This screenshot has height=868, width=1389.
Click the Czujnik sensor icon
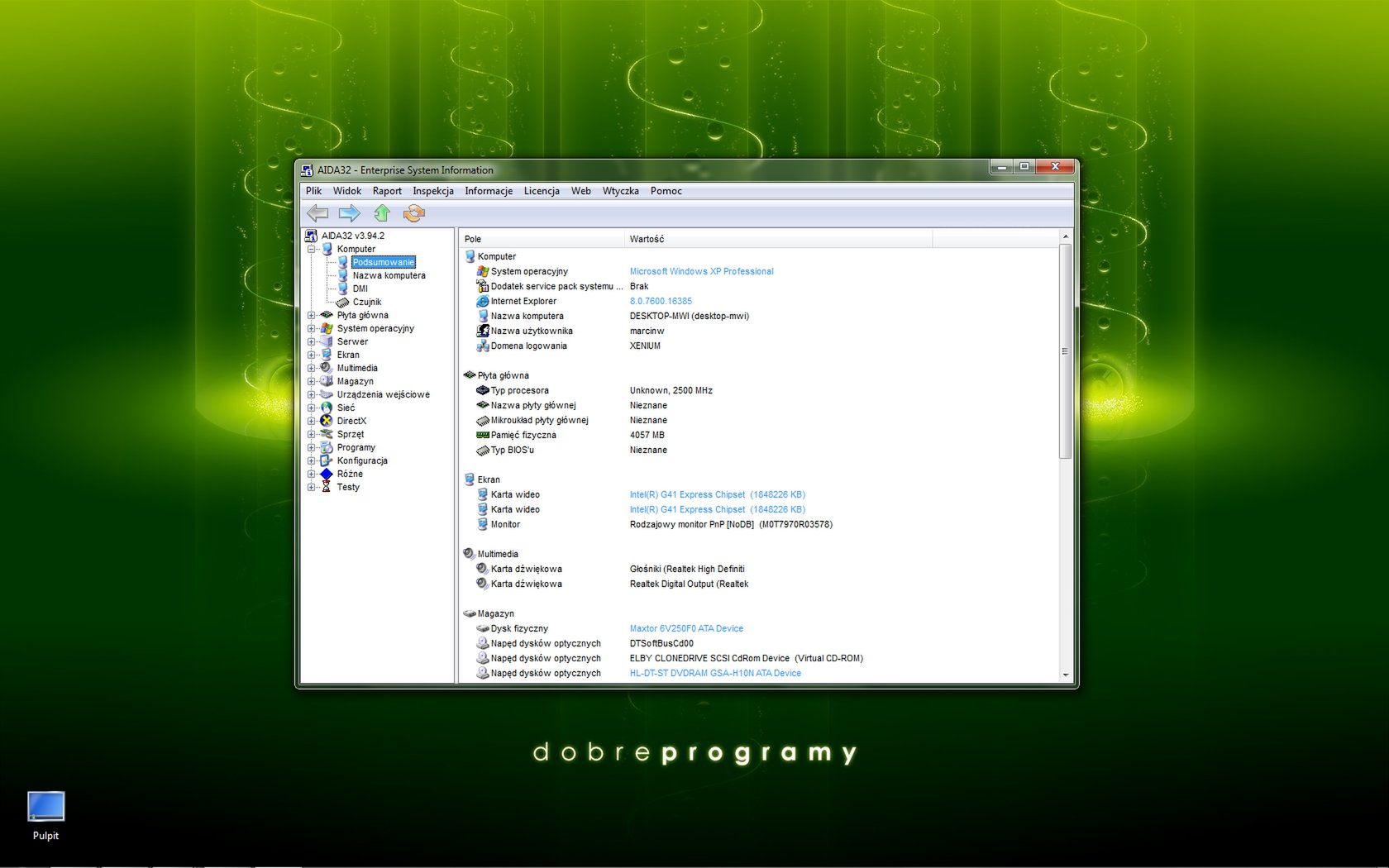[x=342, y=302]
